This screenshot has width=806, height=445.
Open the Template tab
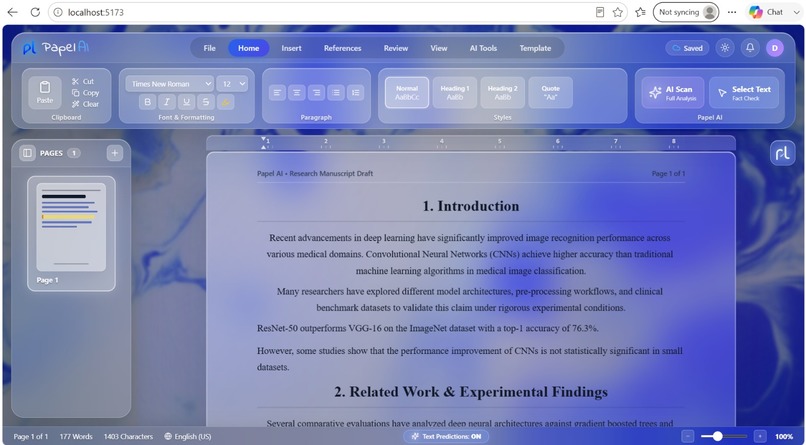coord(535,48)
